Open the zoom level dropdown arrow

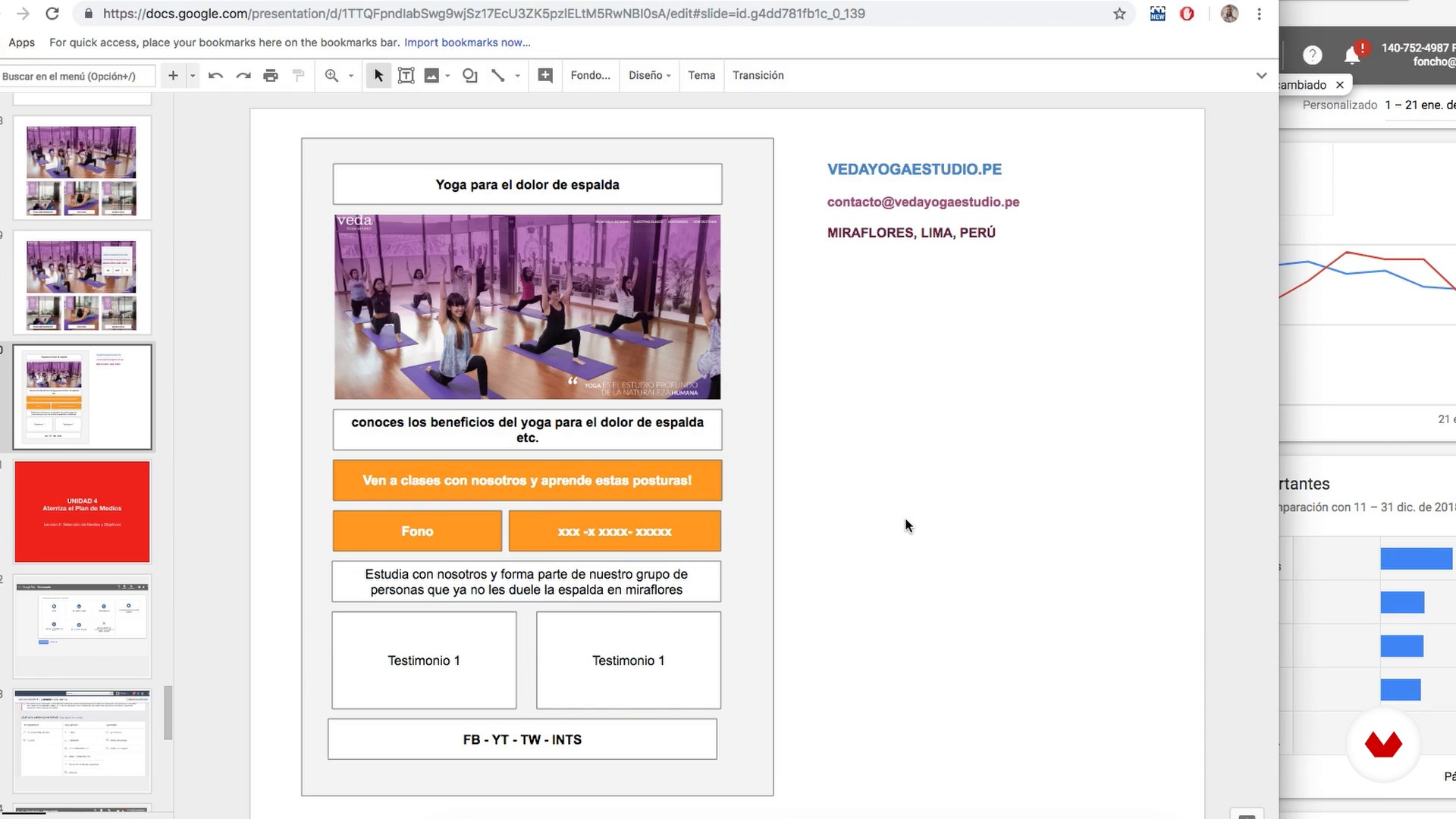pyautogui.click(x=351, y=76)
